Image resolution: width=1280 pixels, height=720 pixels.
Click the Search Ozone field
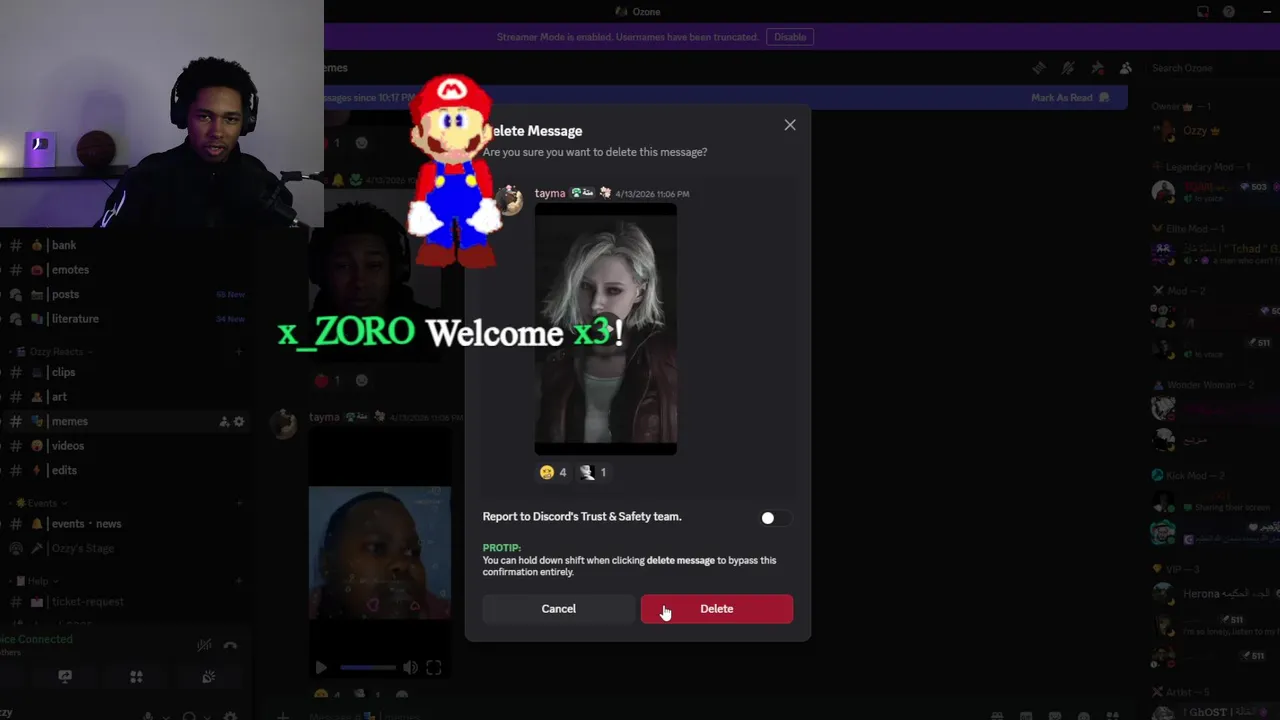1212,68
